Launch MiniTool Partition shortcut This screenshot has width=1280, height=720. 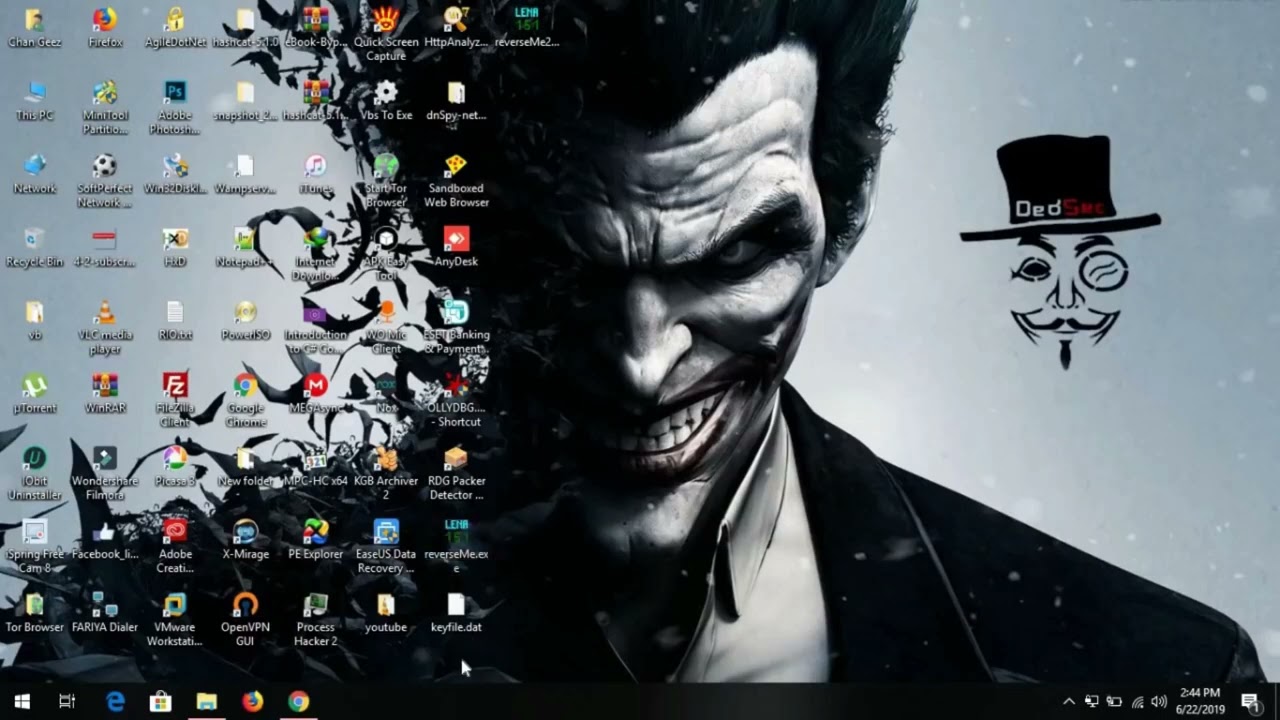(x=105, y=108)
